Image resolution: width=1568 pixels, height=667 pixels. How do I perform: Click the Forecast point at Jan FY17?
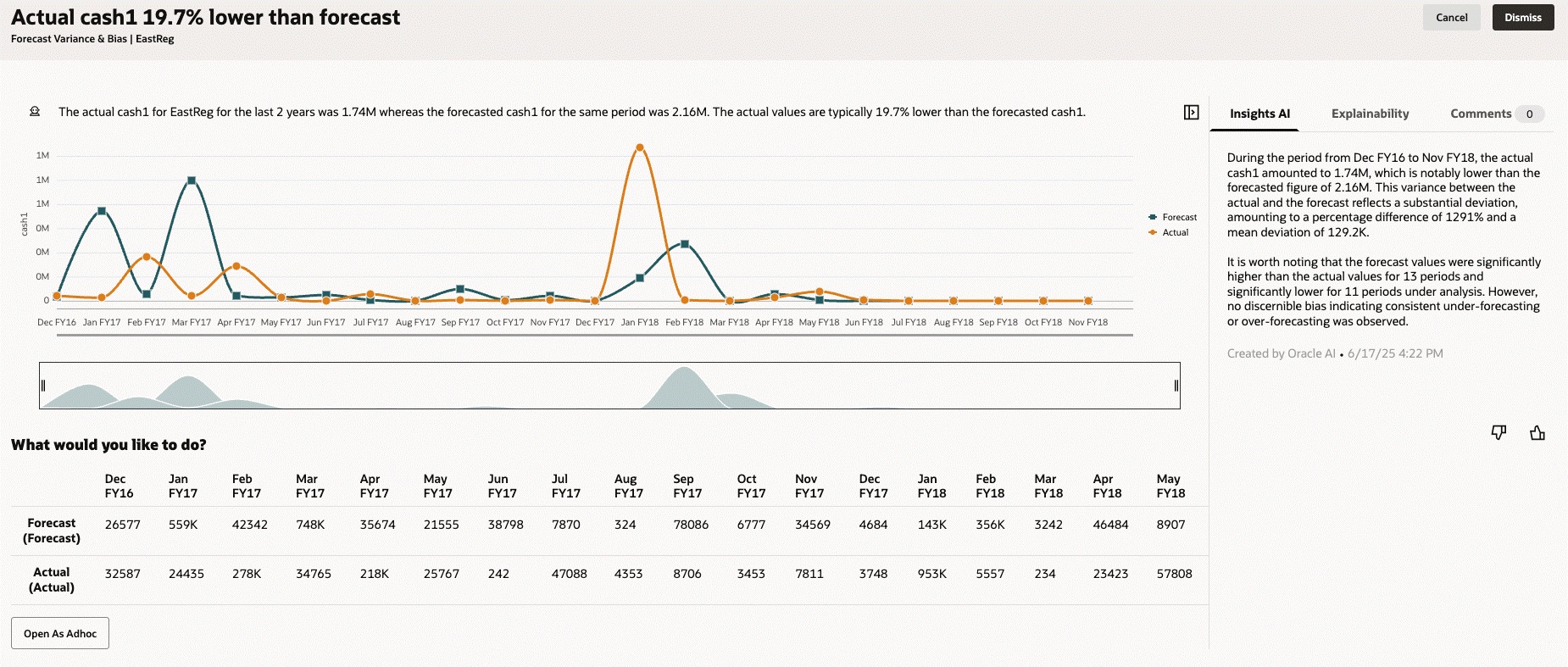pos(102,211)
